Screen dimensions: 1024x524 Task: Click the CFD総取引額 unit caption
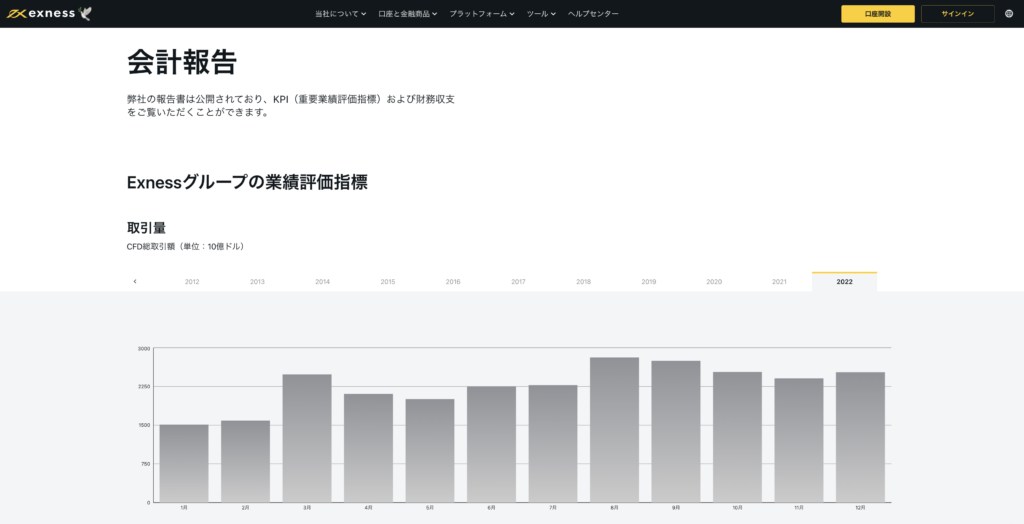point(185,247)
